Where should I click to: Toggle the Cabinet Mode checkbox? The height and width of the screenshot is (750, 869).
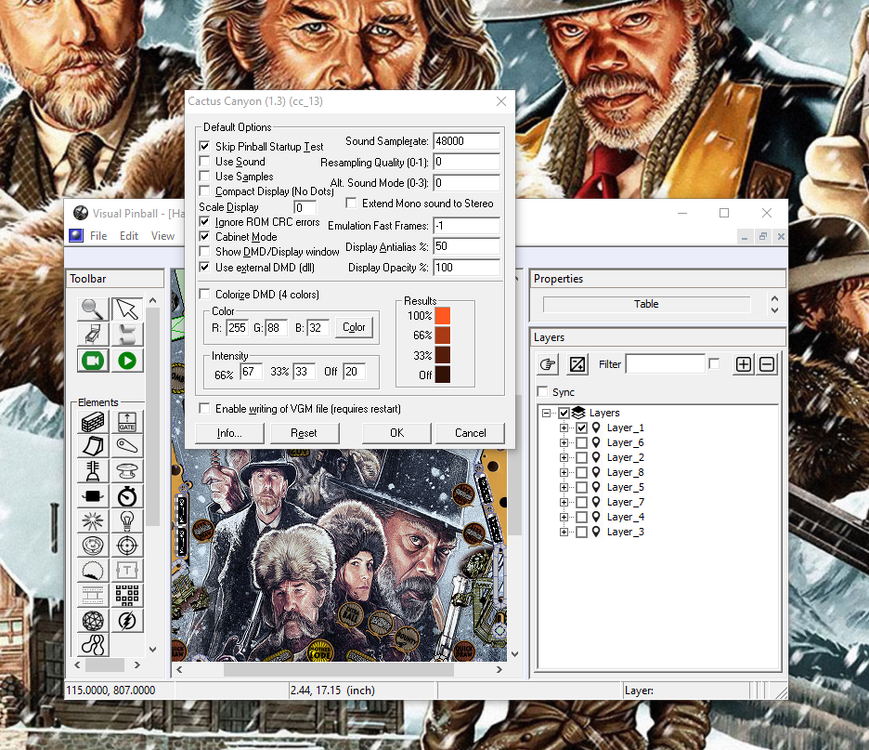[205, 237]
